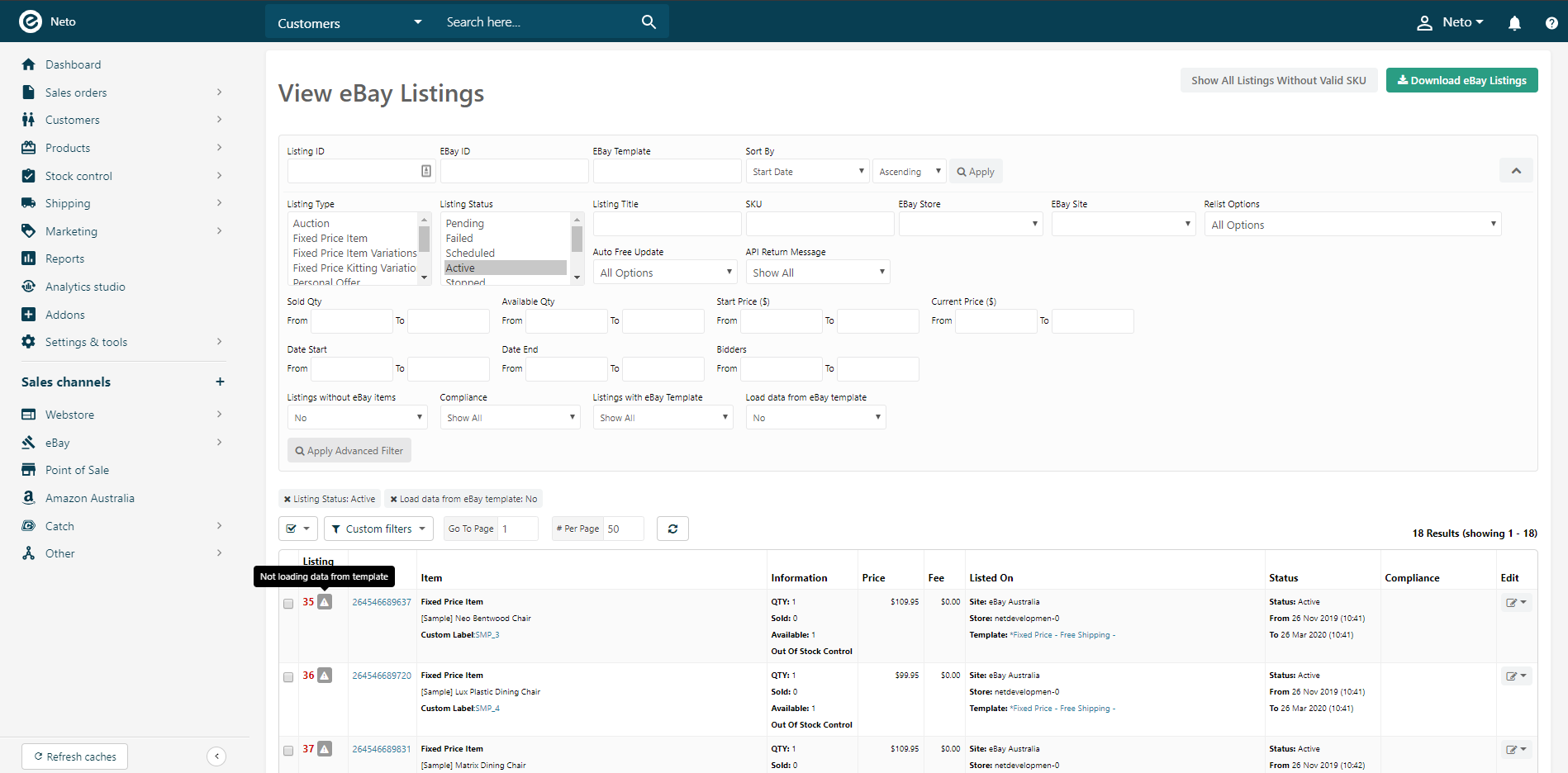Collapse the sidebar with arrow button
This screenshot has height=773, width=1568.
coord(216,756)
